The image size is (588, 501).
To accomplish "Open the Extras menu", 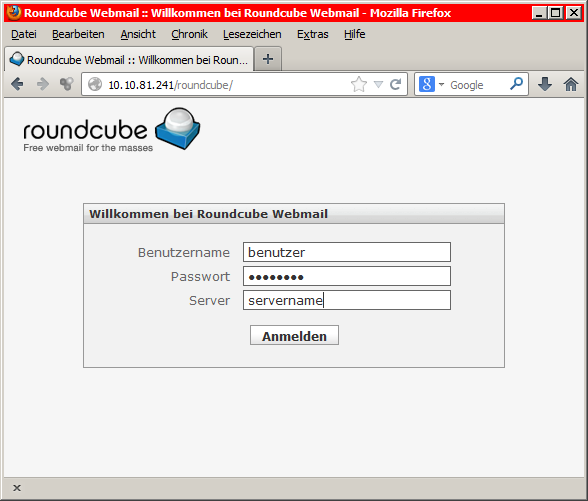I will point(313,34).
